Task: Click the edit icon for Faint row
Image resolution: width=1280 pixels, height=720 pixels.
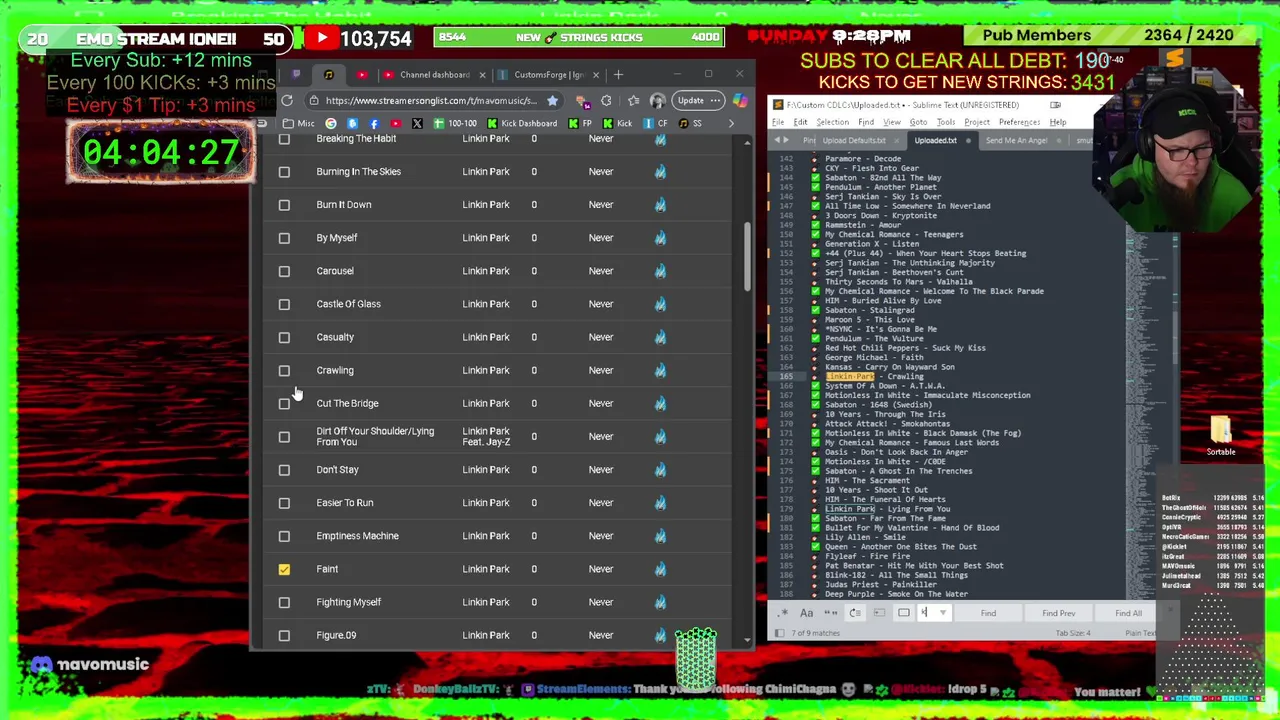Action: (x=660, y=569)
